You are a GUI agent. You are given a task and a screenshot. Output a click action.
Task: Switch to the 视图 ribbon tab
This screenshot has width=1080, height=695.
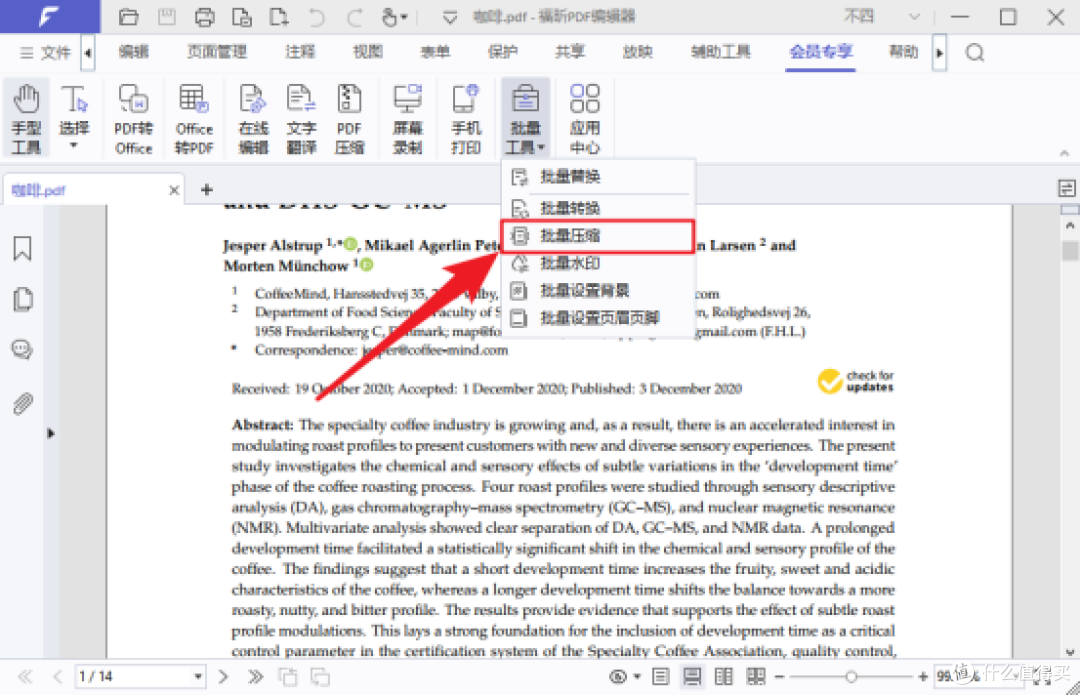(x=368, y=52)
